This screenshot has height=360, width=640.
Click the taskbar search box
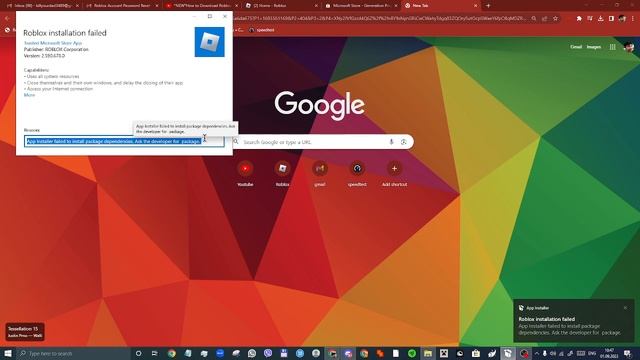73,353
